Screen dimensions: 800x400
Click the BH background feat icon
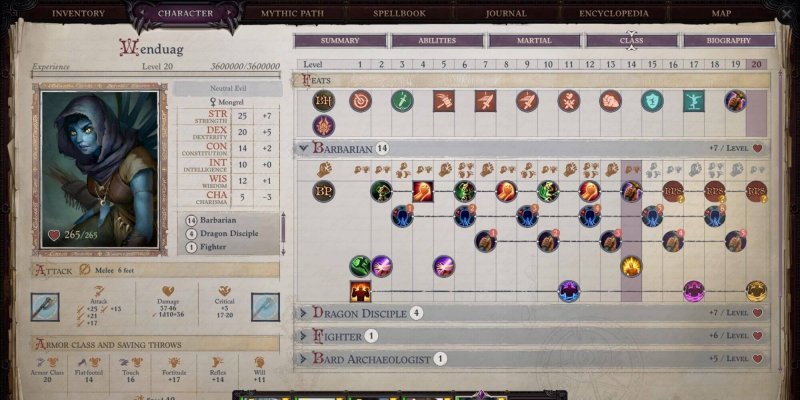click(323, 101)
